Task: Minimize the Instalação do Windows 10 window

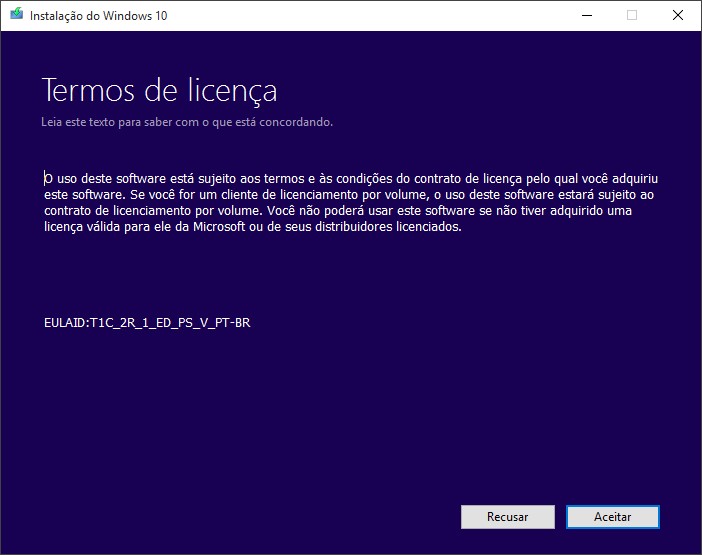Action: 587,15
